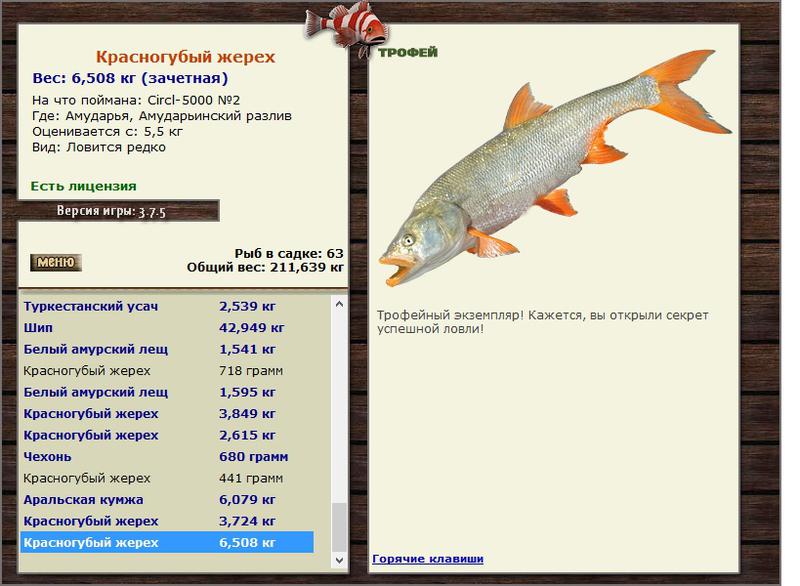Select Красногубый жерех 3,849 кг entry

tap(167, 414)
